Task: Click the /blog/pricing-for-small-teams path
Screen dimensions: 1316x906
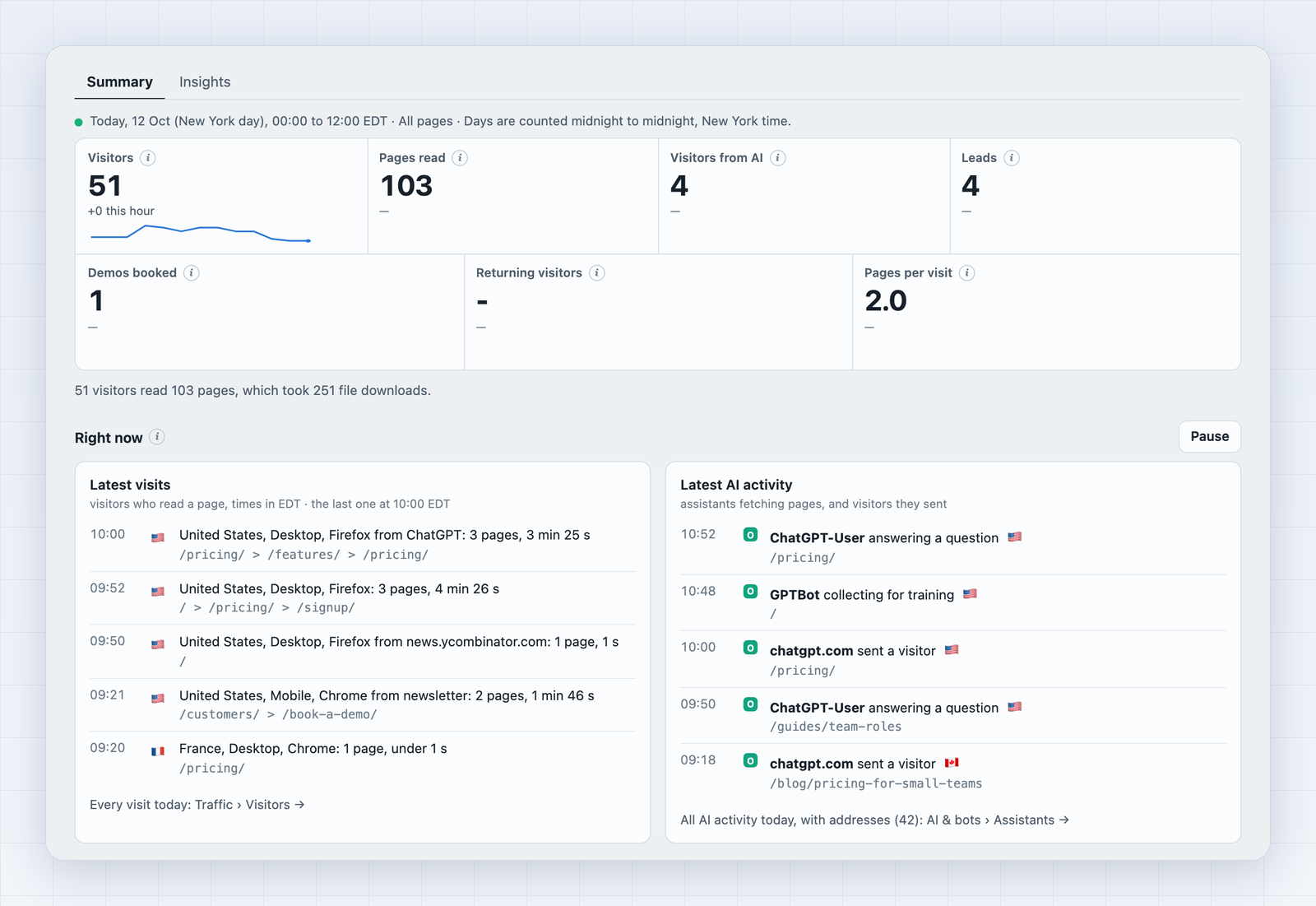Action: coord(876,783)
